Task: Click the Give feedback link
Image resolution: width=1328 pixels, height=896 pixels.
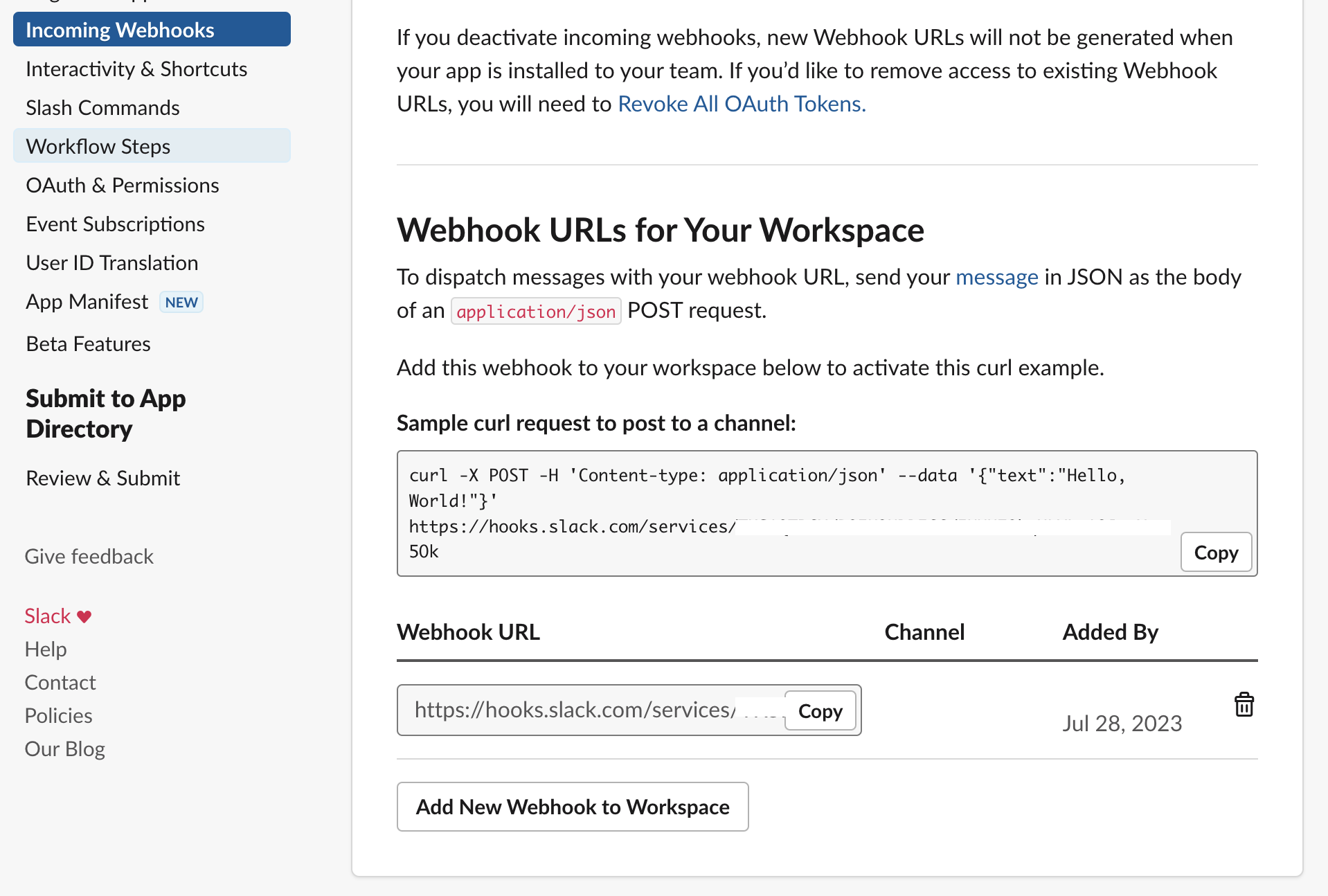Action: pyautogui.click(x=89, y=557)
